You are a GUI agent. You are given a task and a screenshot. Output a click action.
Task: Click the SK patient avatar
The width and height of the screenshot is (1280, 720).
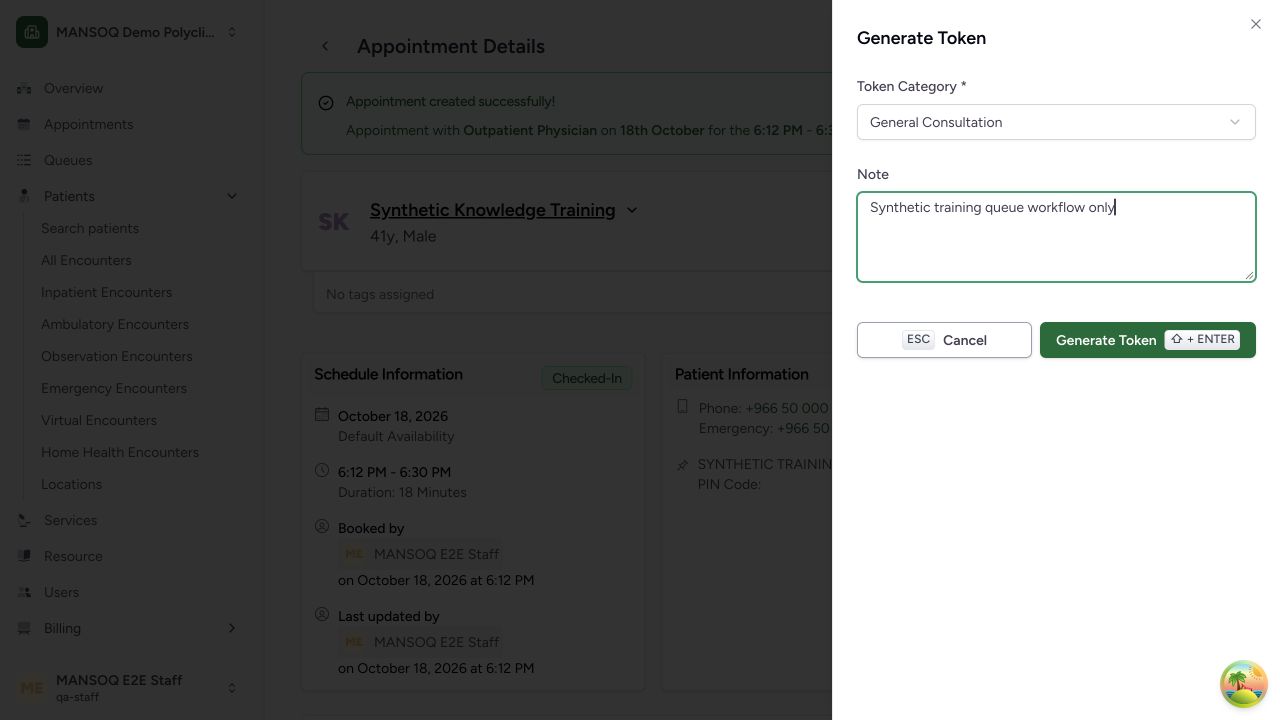pyautogui.click(x=333, y=222)
